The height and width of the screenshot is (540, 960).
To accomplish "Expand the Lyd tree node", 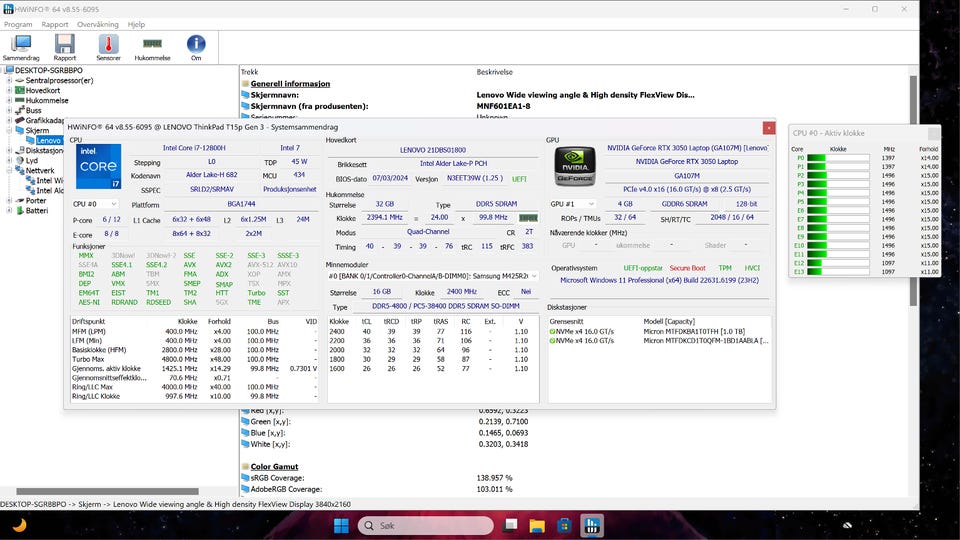I will pos(9,160).
